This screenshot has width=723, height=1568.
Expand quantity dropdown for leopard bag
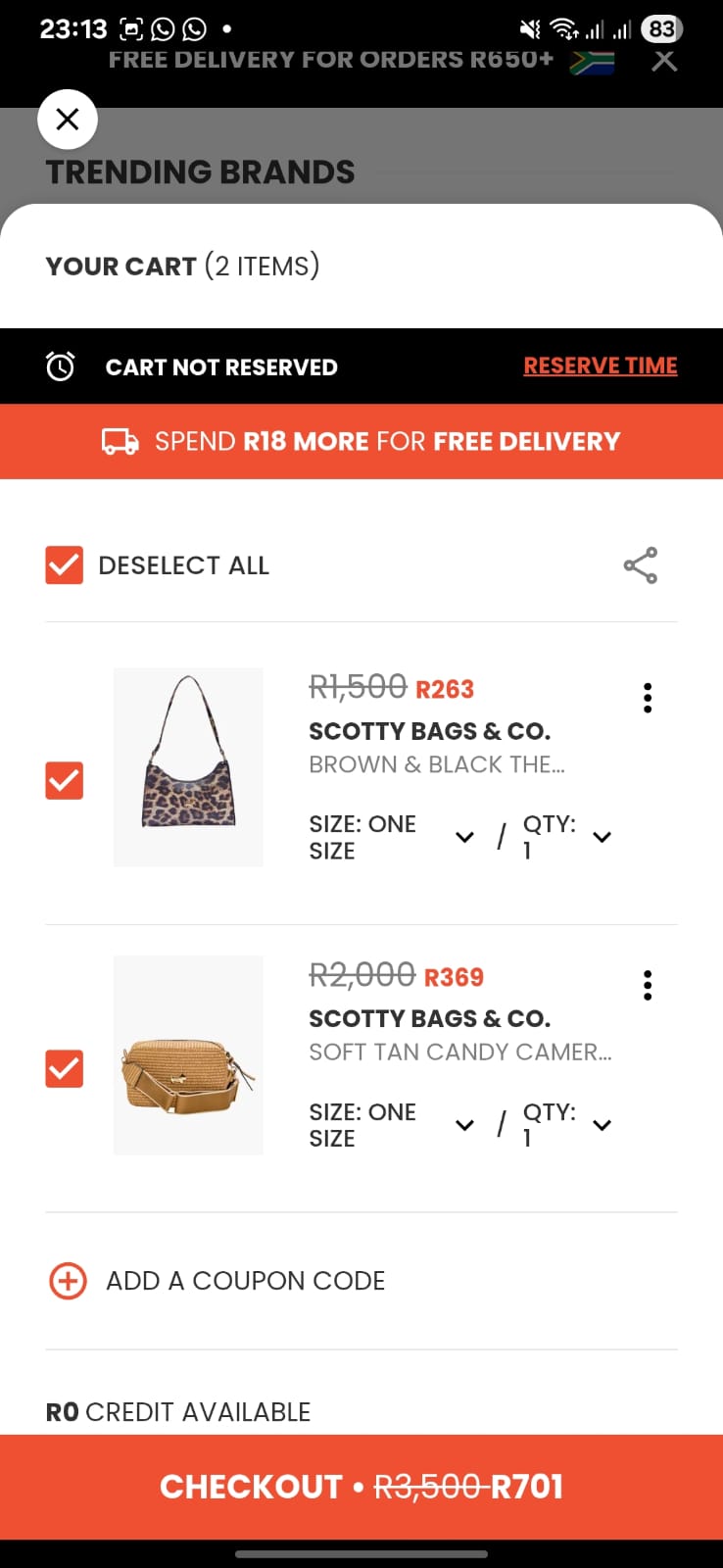(602, 837)
